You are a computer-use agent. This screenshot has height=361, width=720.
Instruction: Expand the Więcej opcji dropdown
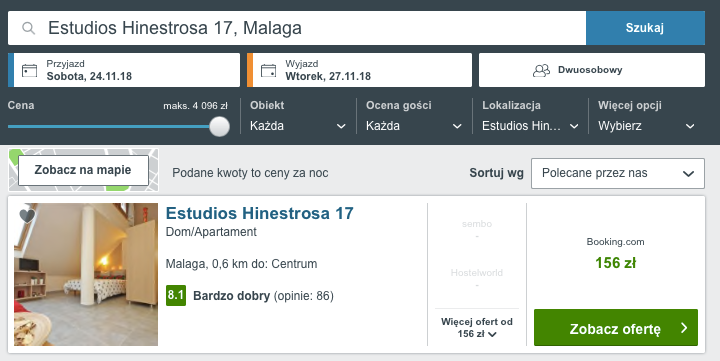(x=646, y=126)
